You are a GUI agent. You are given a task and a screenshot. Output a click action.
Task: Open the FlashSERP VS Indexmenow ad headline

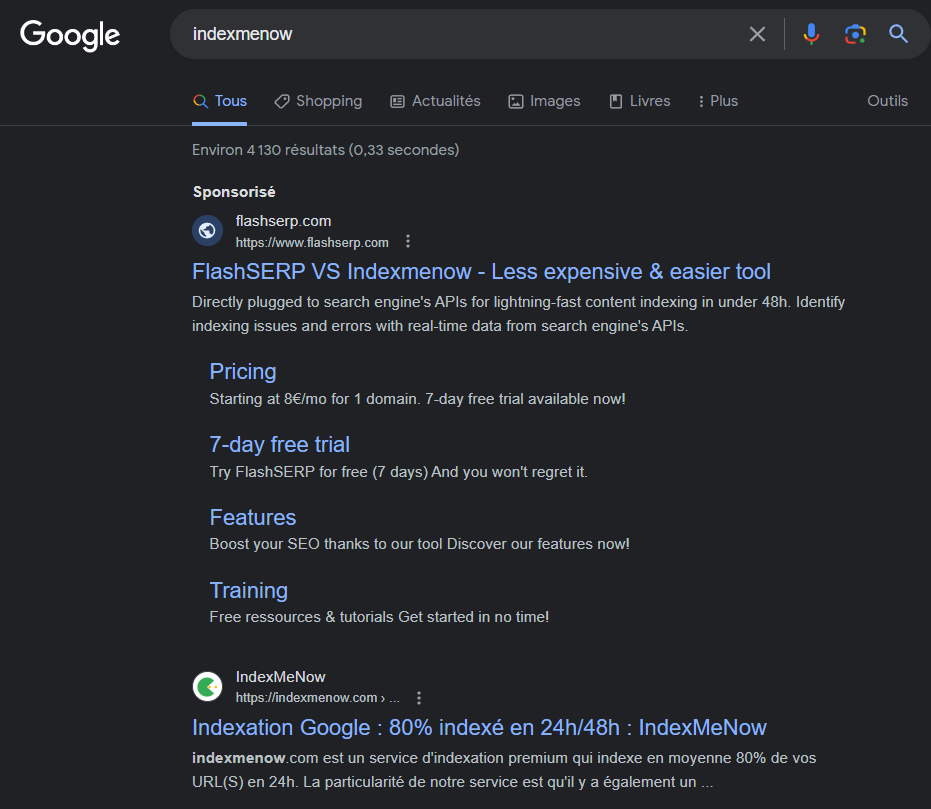click(481, 271)
